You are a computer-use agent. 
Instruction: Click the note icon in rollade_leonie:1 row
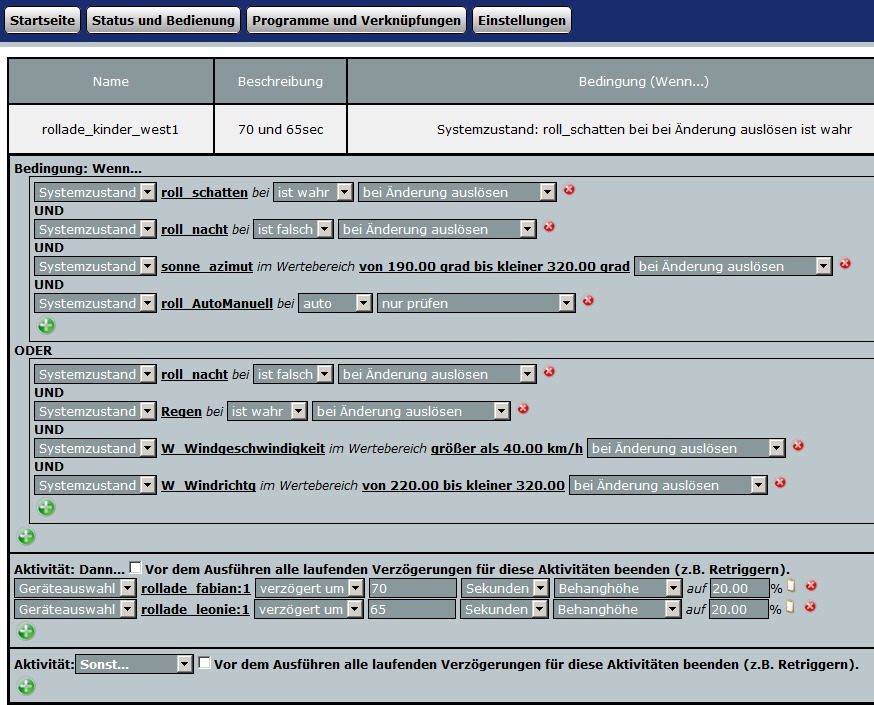[790, 607]
